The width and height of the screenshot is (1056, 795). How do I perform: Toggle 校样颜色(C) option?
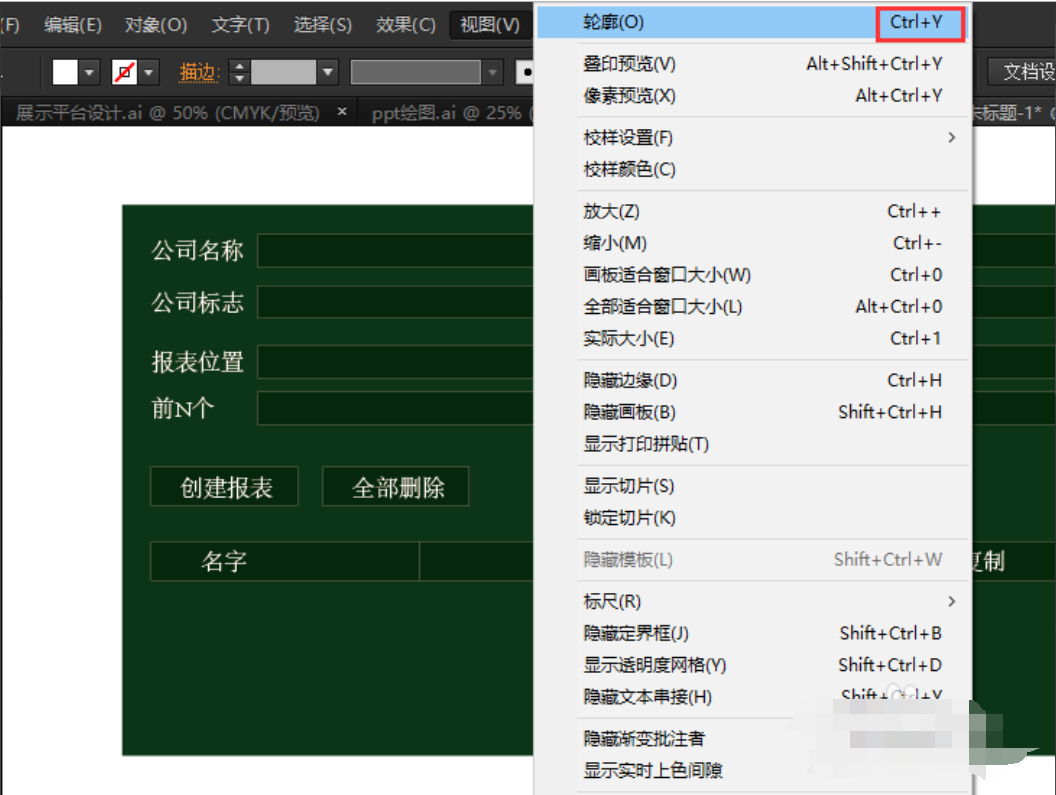(x=752, y=169)
